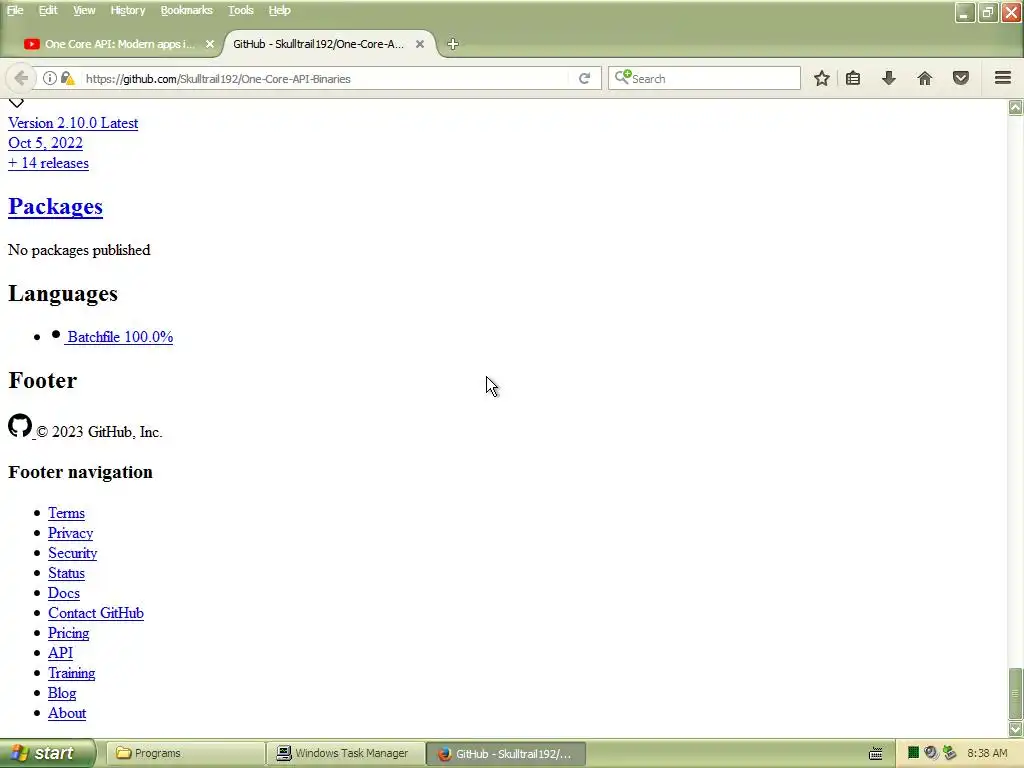Switch to Windows Task Manager in taskbar
The width and height of the screenshot is (1024, 768).
[x=346, y=754]
